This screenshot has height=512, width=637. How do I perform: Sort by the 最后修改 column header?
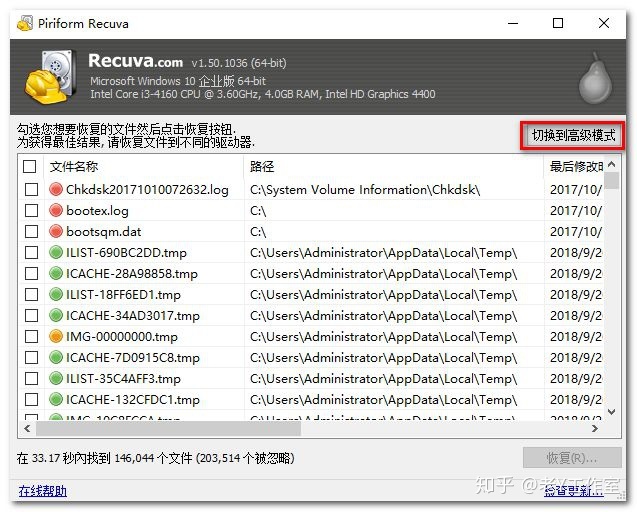pos(574,167)
